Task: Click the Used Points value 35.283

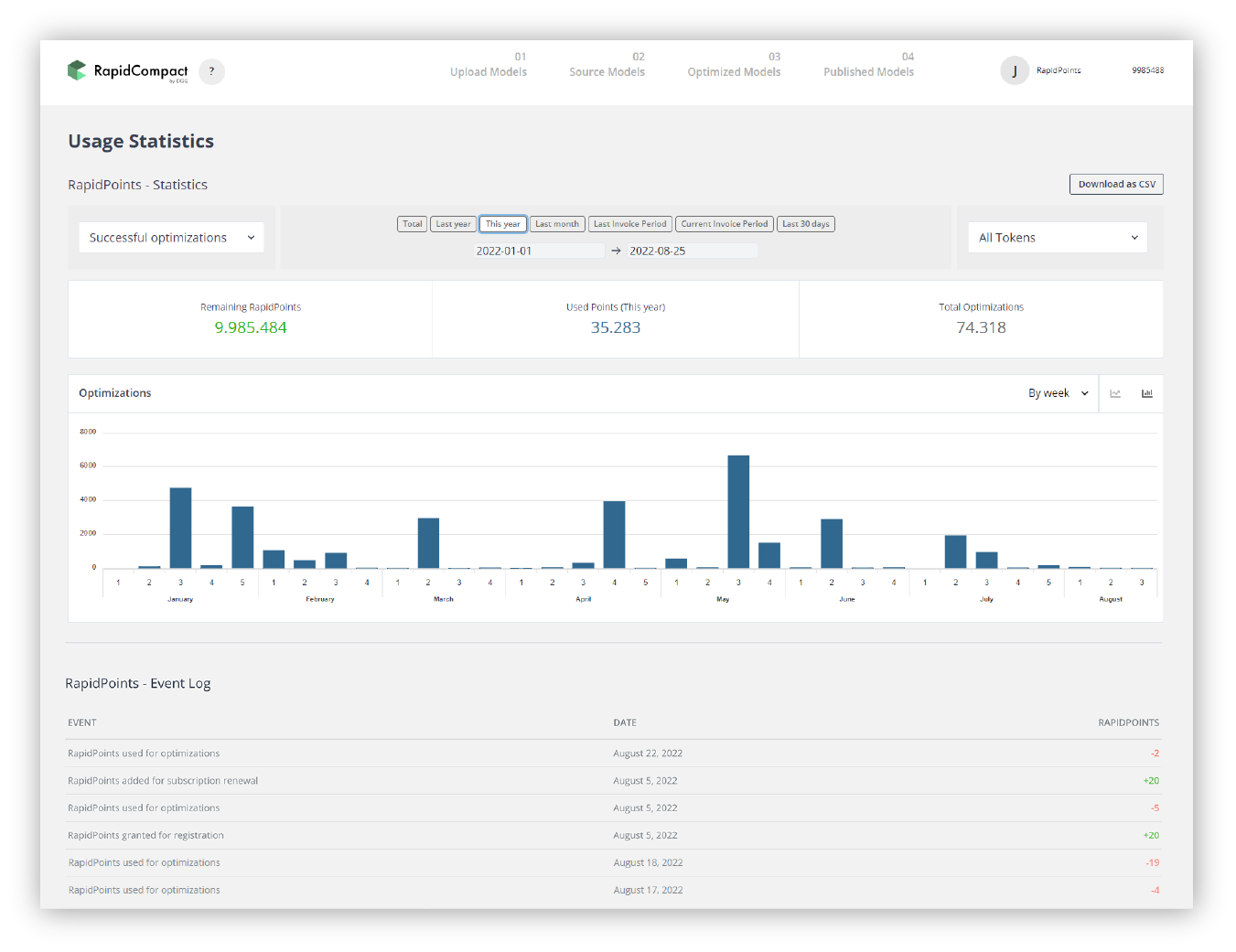Action: [616, 327]
